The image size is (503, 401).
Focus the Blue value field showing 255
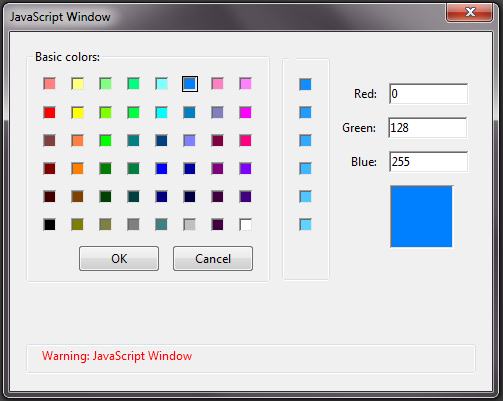click(x=428, y=162)
